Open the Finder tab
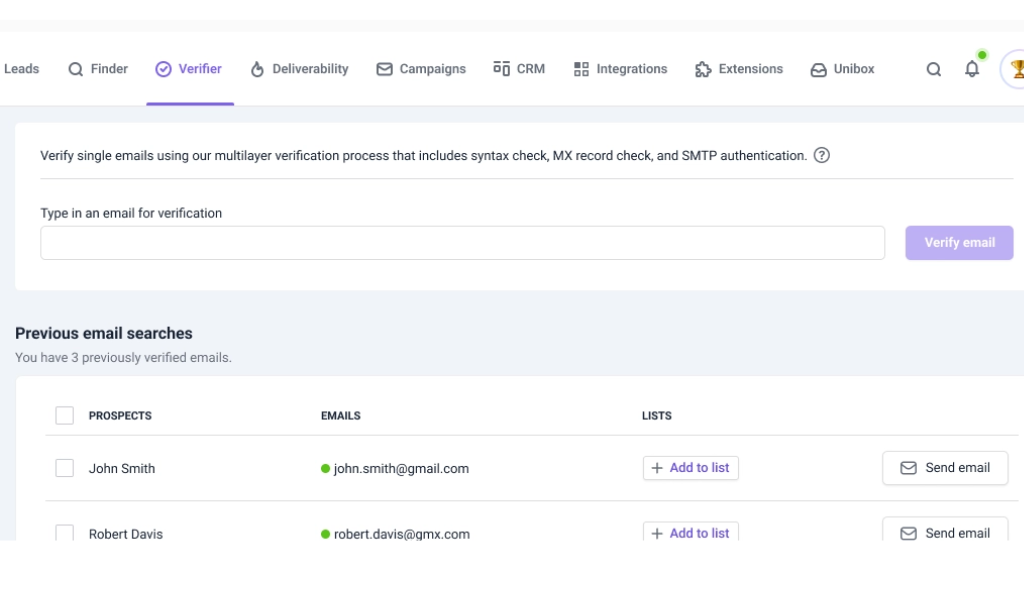The width and height of the screenshot is (1024, 597). pyautogui.click(x=98, y=69)
